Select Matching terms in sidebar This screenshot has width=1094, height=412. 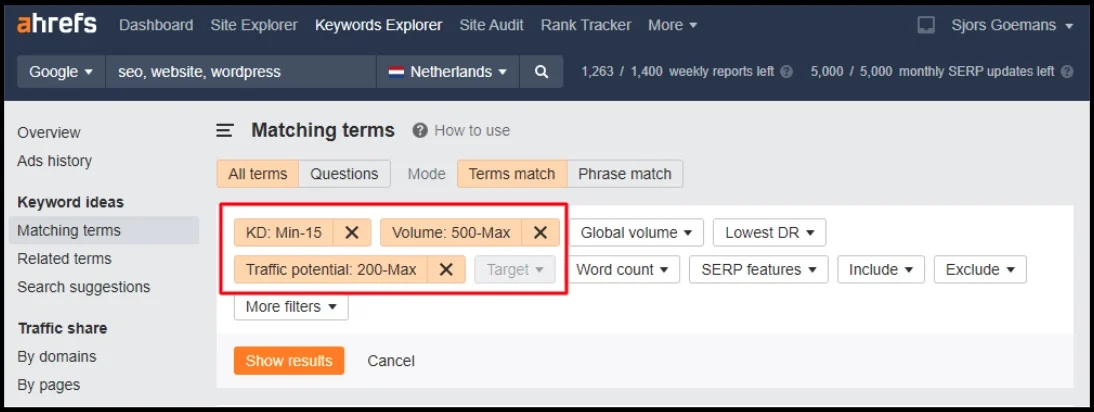104,230
